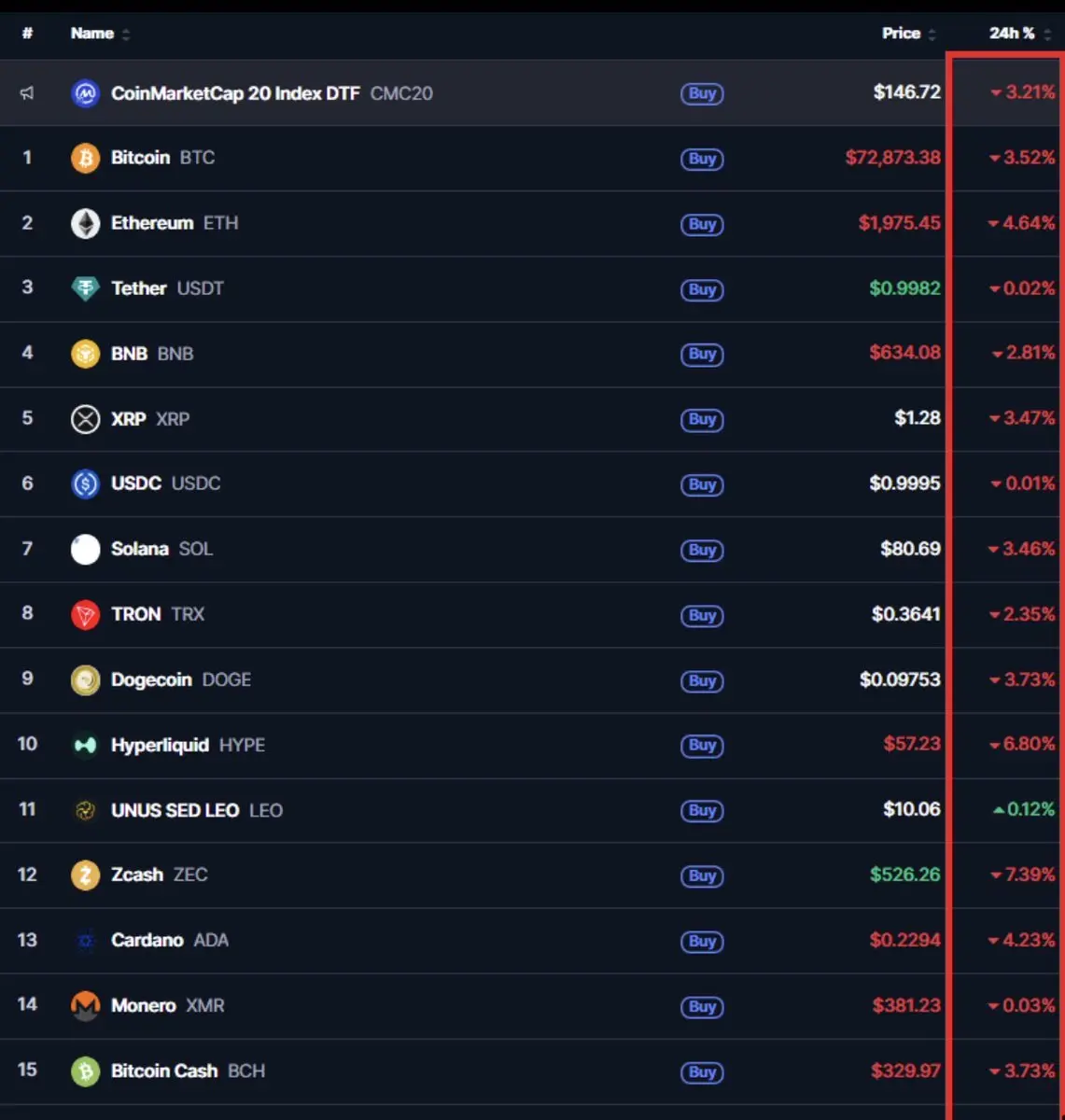Viewport: 1065px width, 1120px height.
Task: Click Buy button for Hyperliquid
Action: tap(702, 745)
